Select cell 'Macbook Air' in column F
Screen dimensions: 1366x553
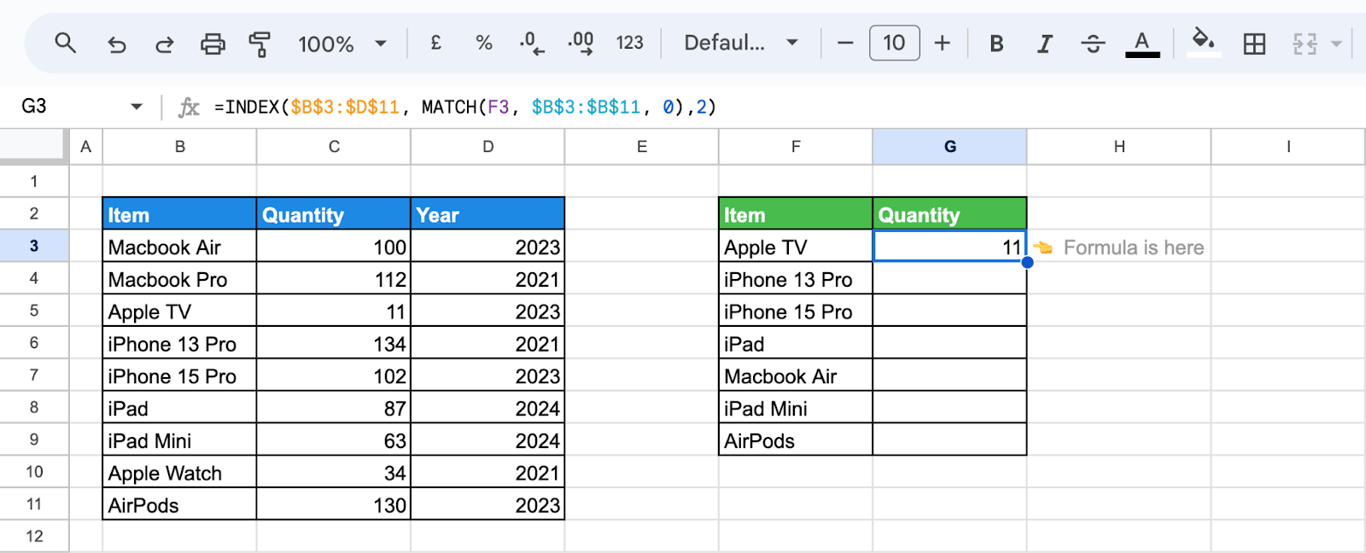tap(795, 376)
